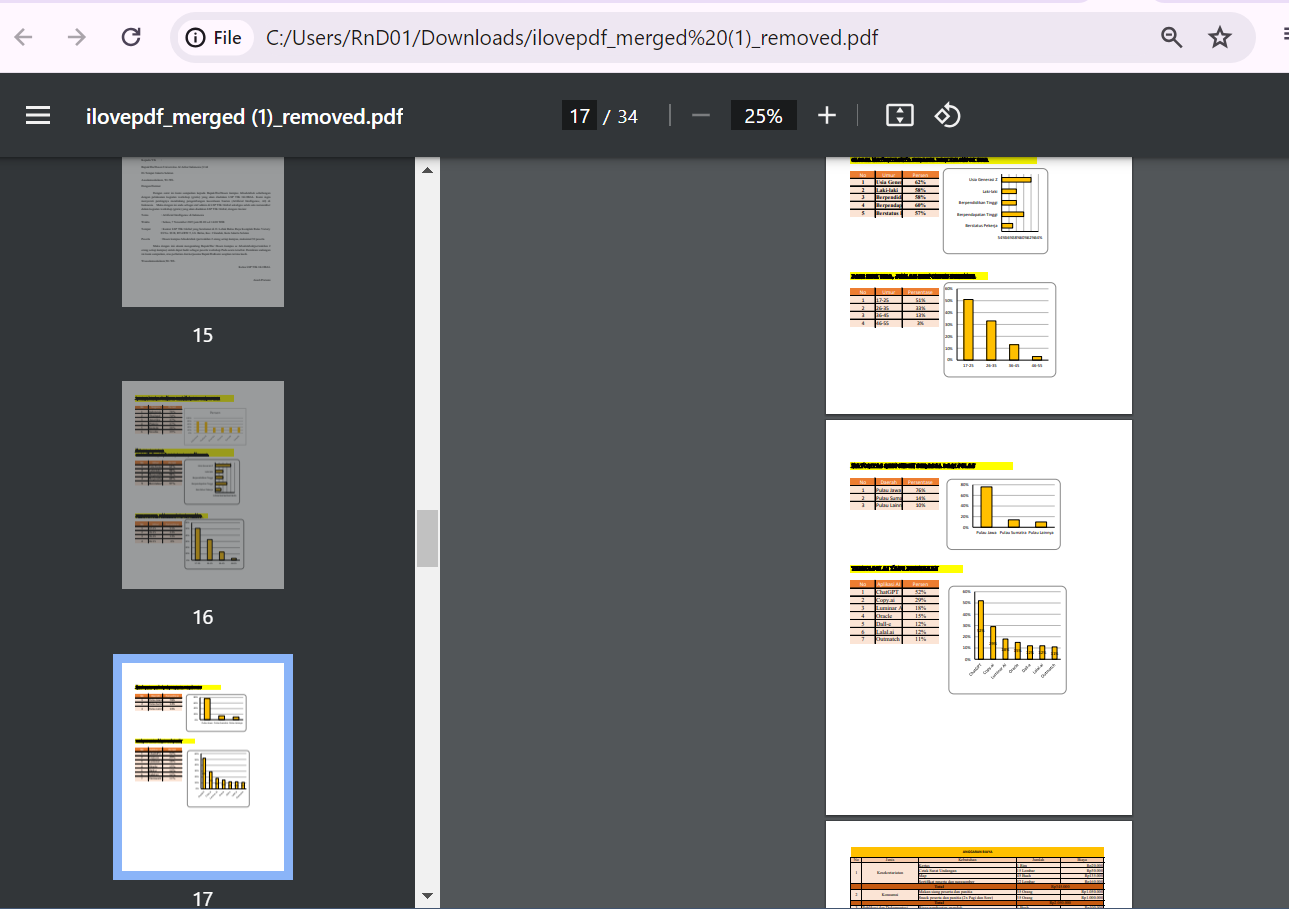Go forward with browser forward arrow

pyautogui.click(x=77, y=38)
